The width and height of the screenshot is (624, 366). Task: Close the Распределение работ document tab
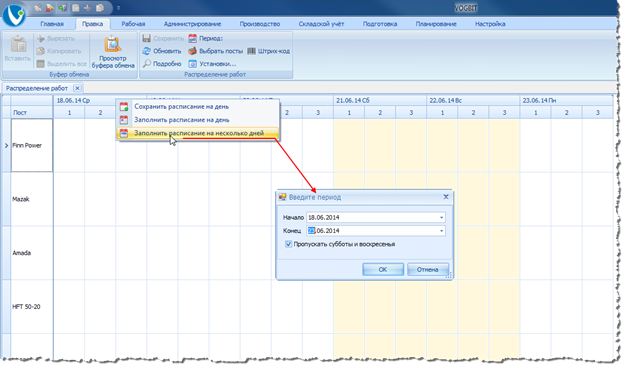tap(78, 88)
